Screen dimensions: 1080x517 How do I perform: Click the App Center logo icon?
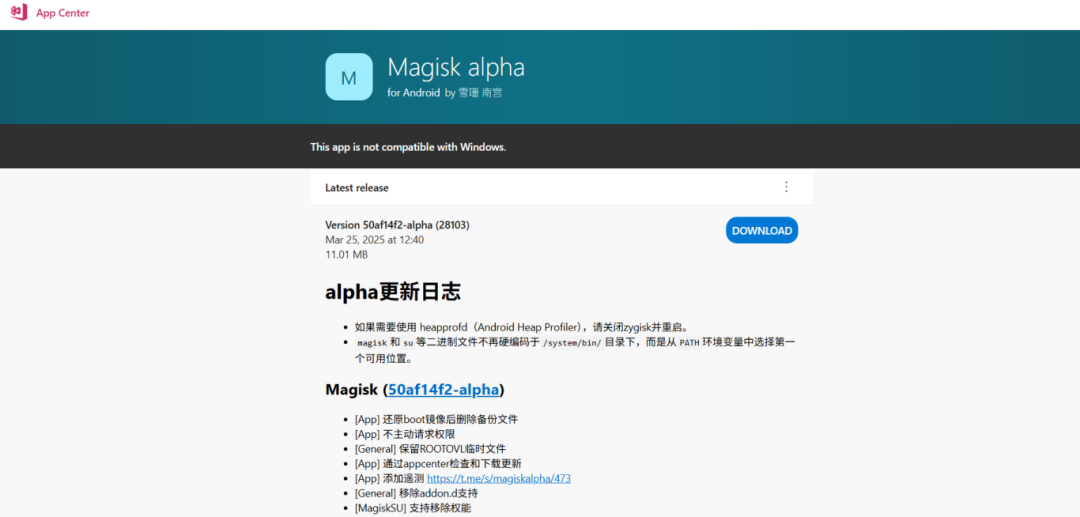click(x=19, y=12)
